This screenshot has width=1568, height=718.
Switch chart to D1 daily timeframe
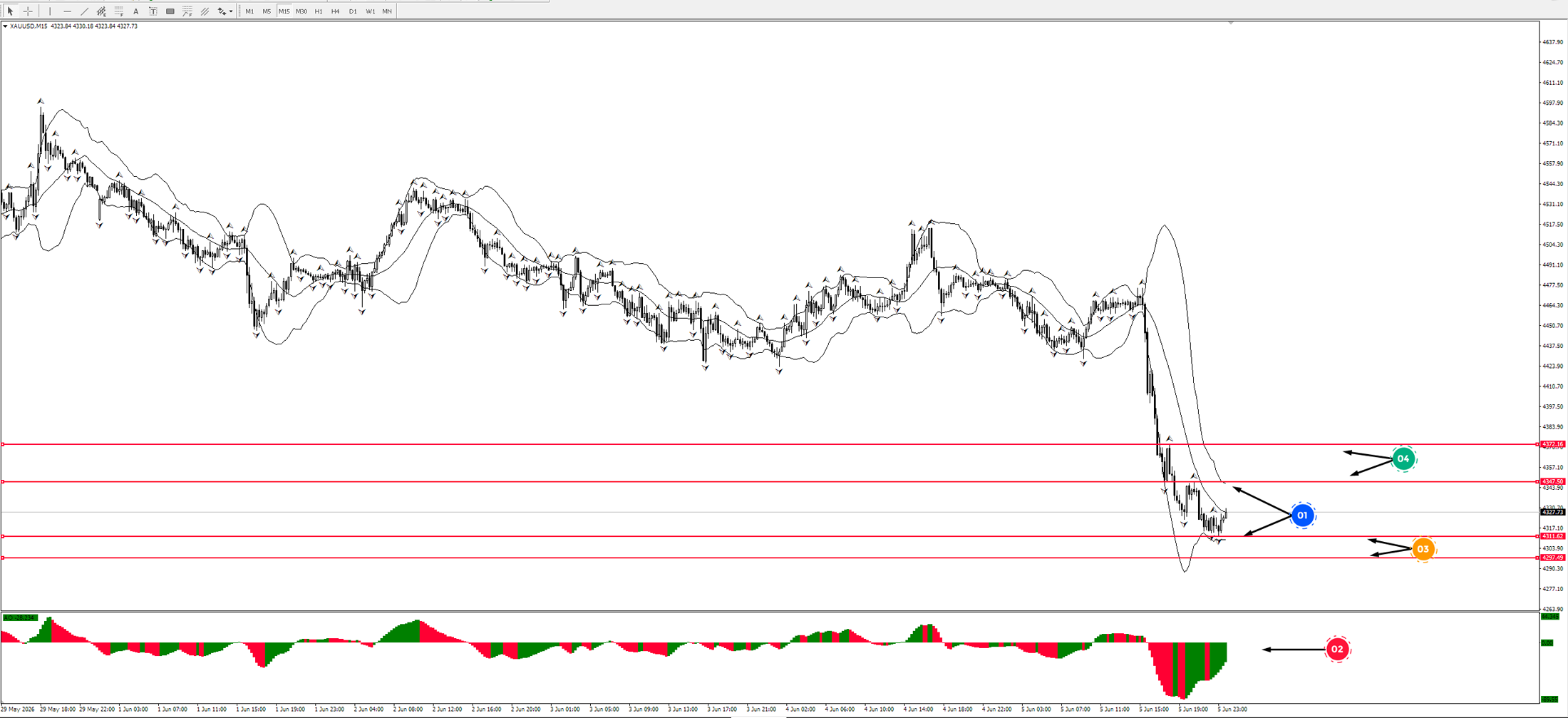tap(353, 11)
